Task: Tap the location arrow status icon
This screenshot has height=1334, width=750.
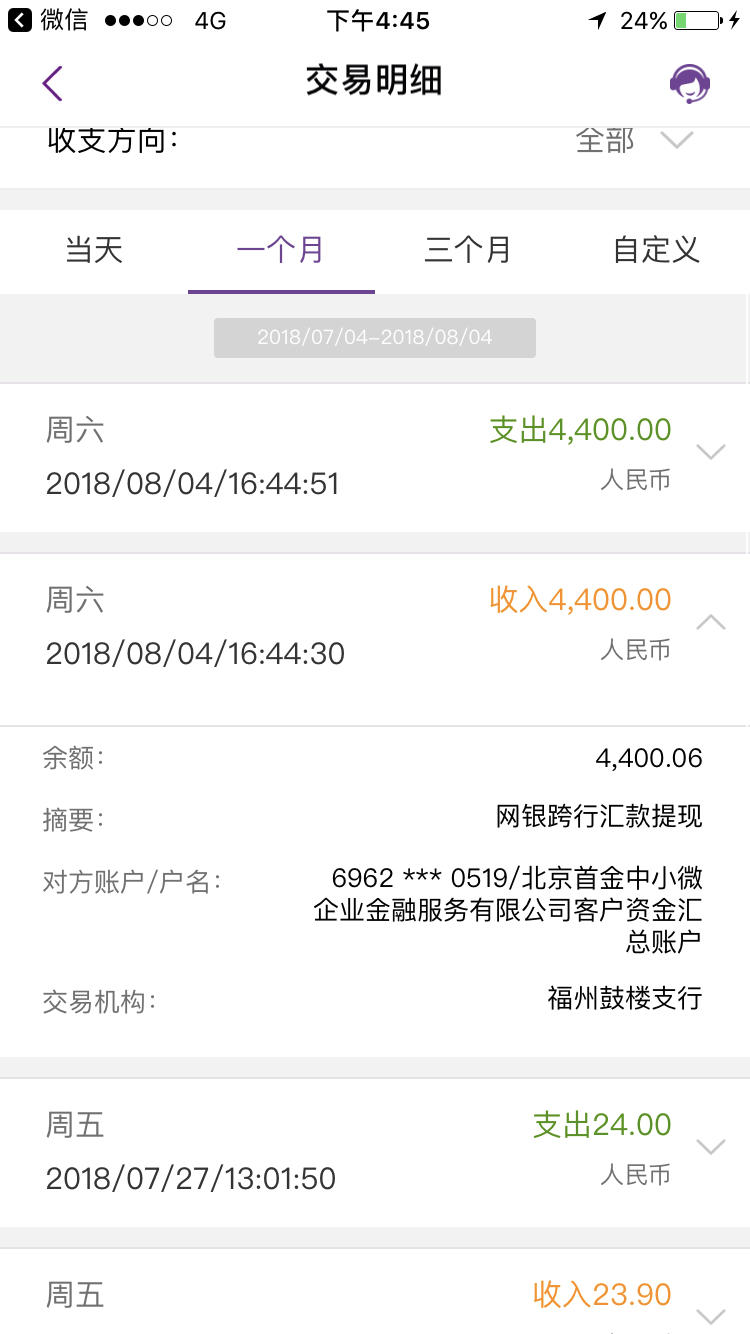Action: pyautogui.click(x=598, y=20)
